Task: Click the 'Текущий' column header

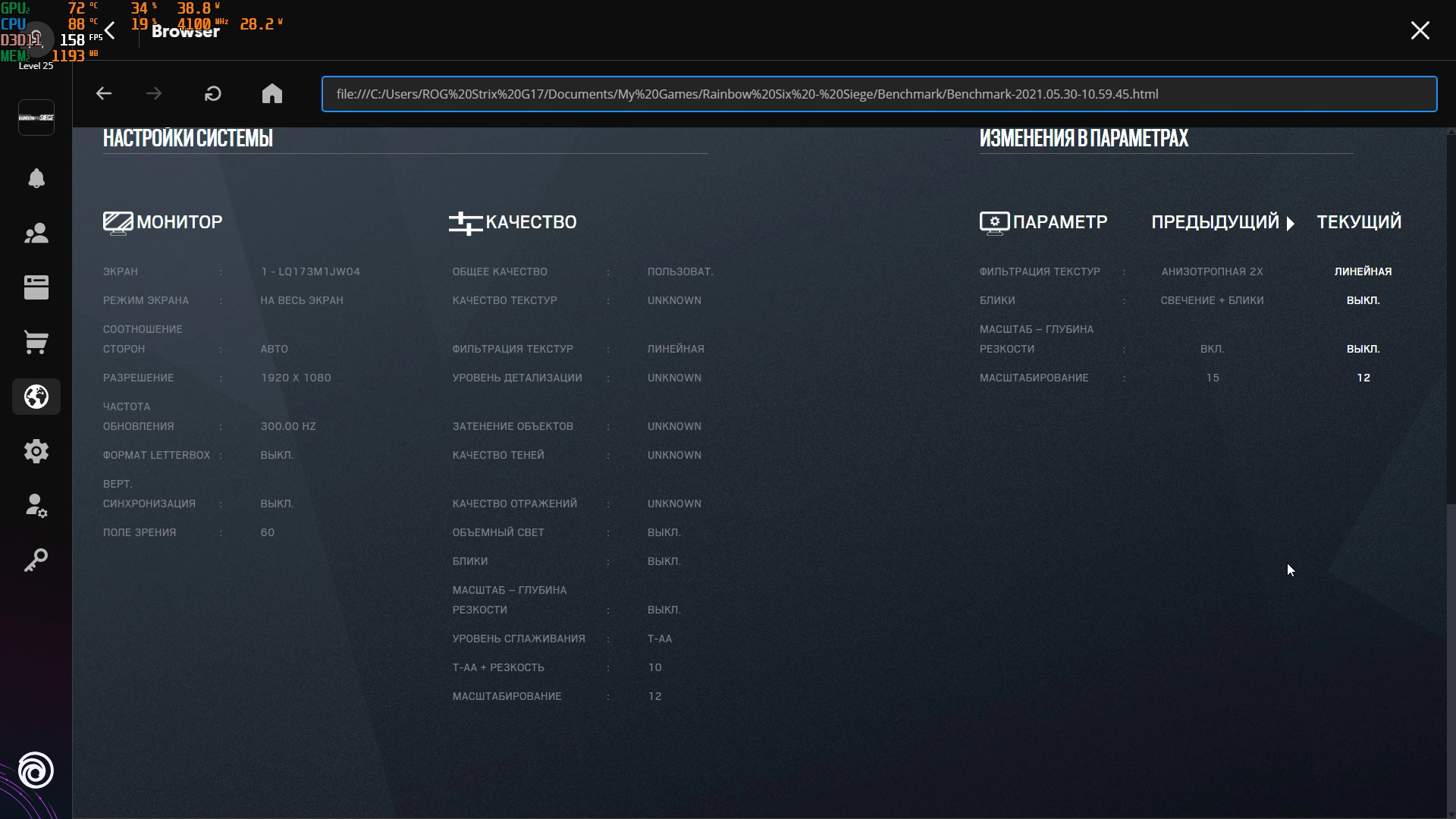Action: (x=1359, y=222)
